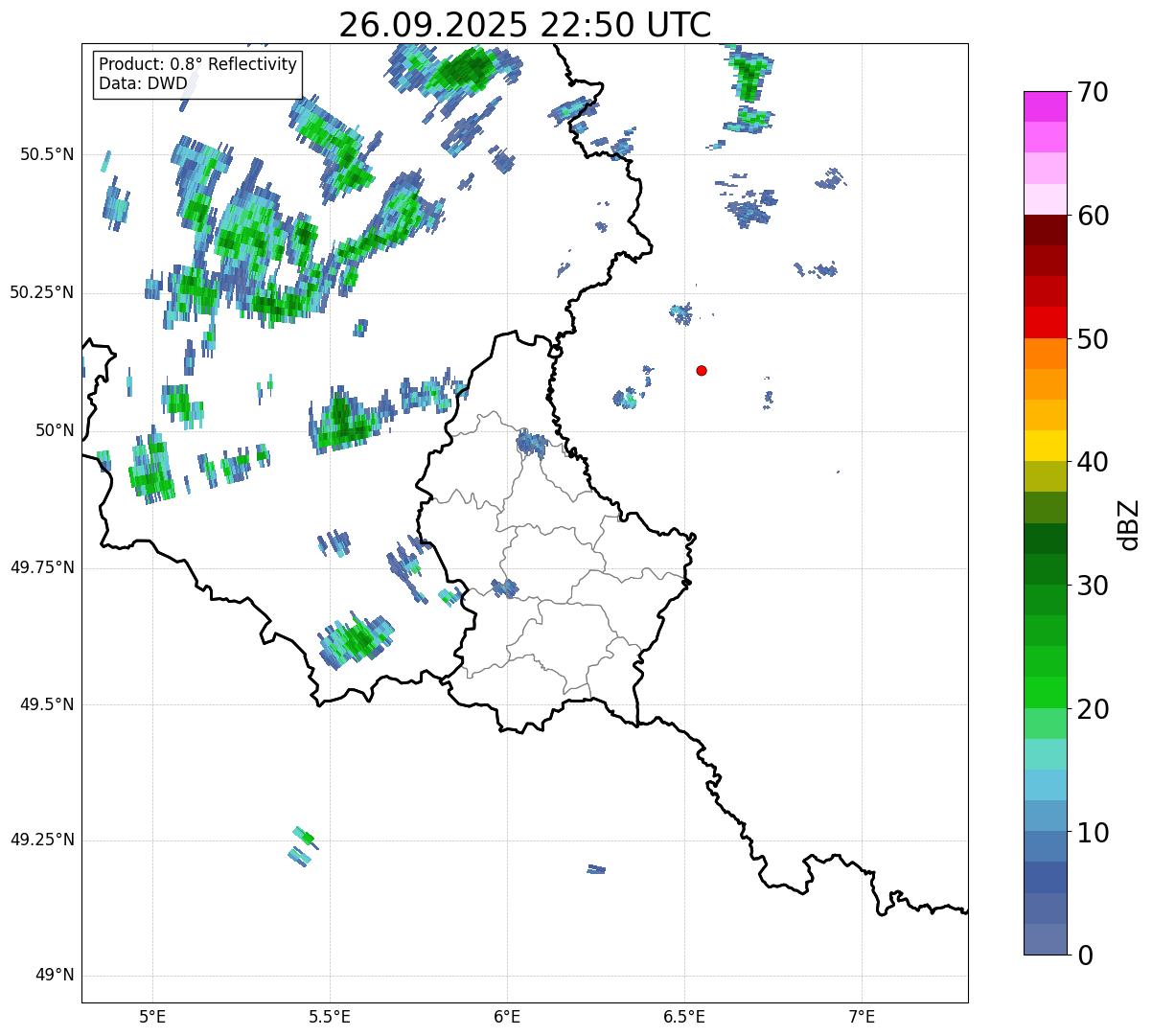Viewport: 1152px width, 1036px height.
Task: Click the longitude label '5°E'
Action: 152,1016
